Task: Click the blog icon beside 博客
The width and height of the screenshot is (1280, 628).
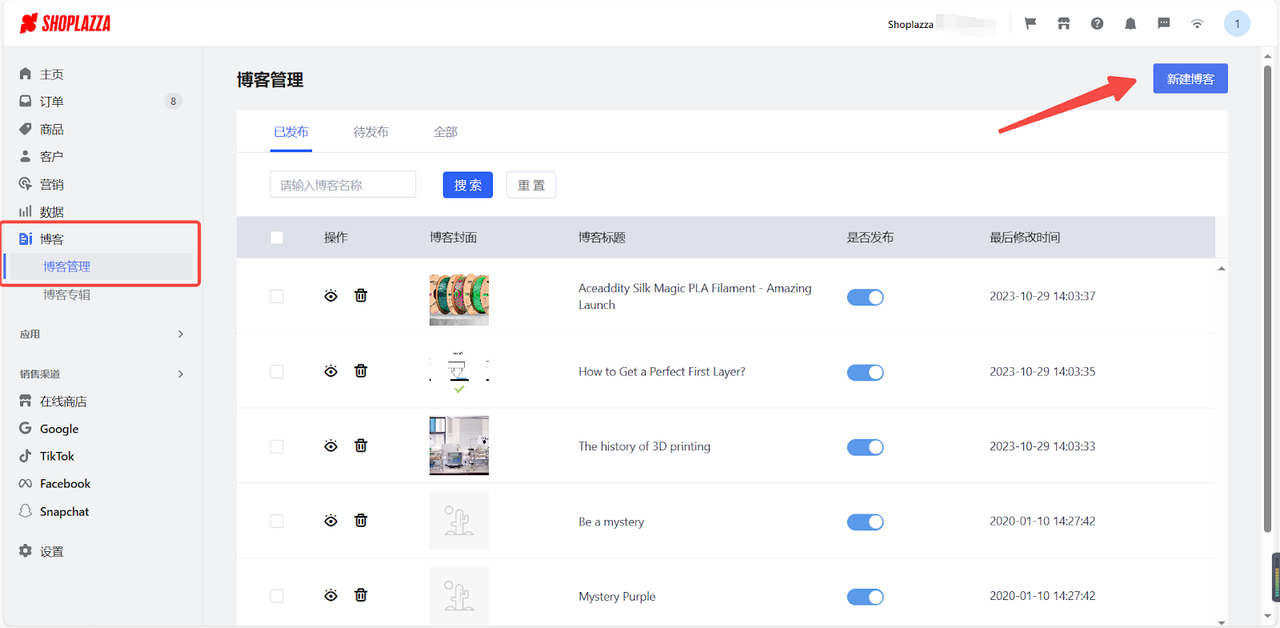Action: pos(26,239)
